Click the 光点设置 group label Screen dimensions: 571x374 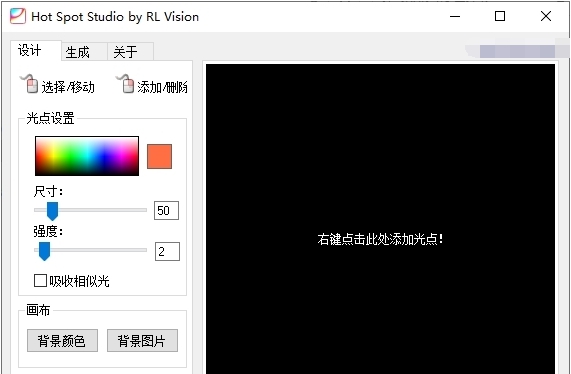point(50,119)
